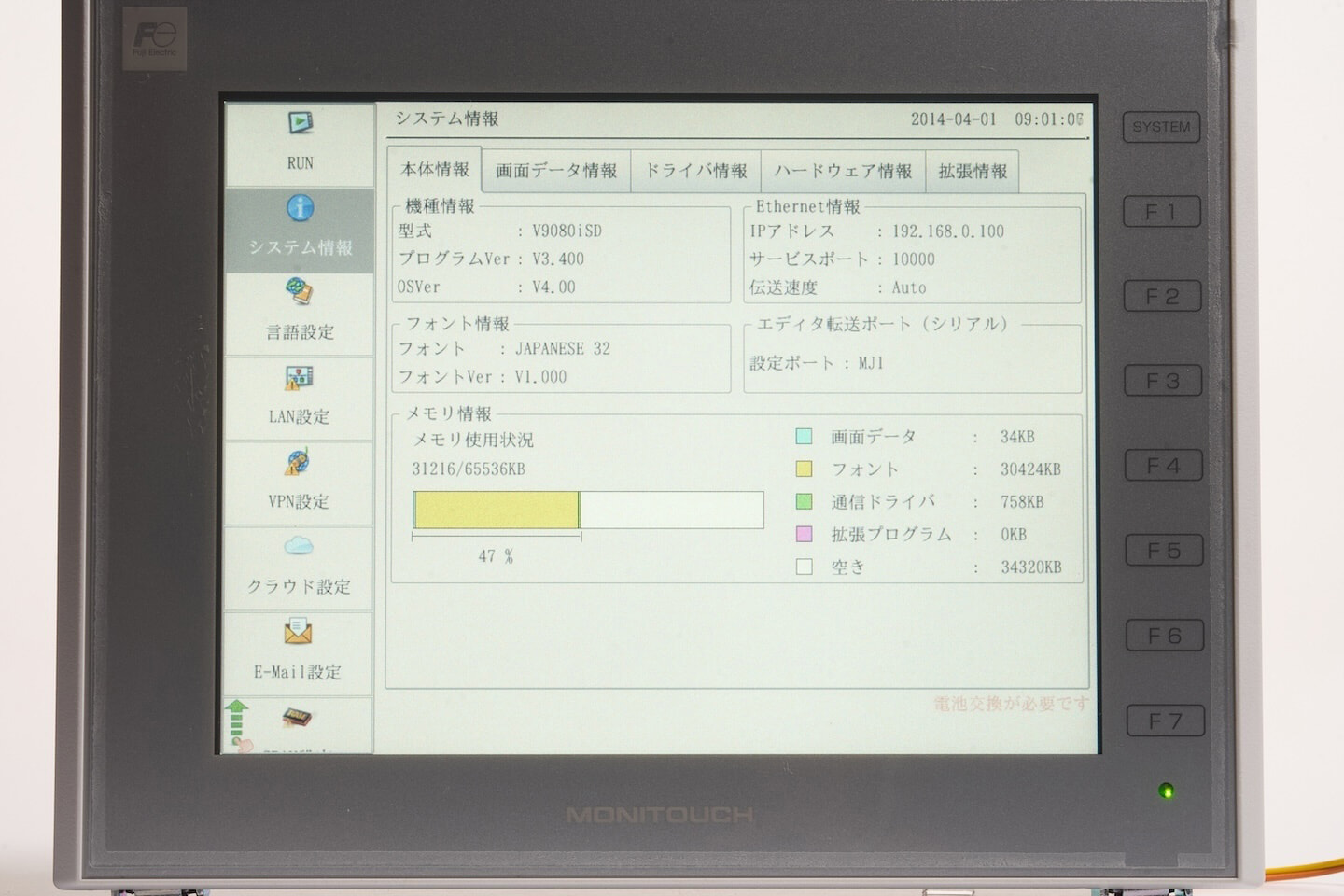Viewport: 1344px width, 896px height.
Task: Tap the green scroll arrow in sidebar
Action: (x=238, y=721)
